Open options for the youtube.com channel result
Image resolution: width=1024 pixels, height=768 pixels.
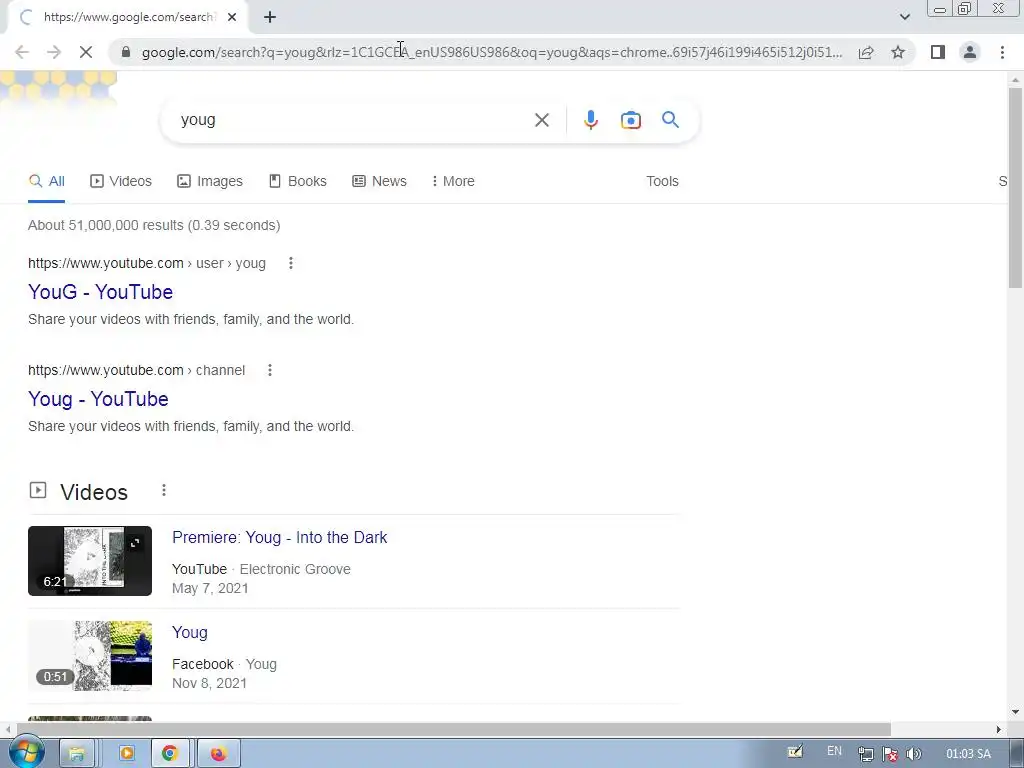click(270, 370)
